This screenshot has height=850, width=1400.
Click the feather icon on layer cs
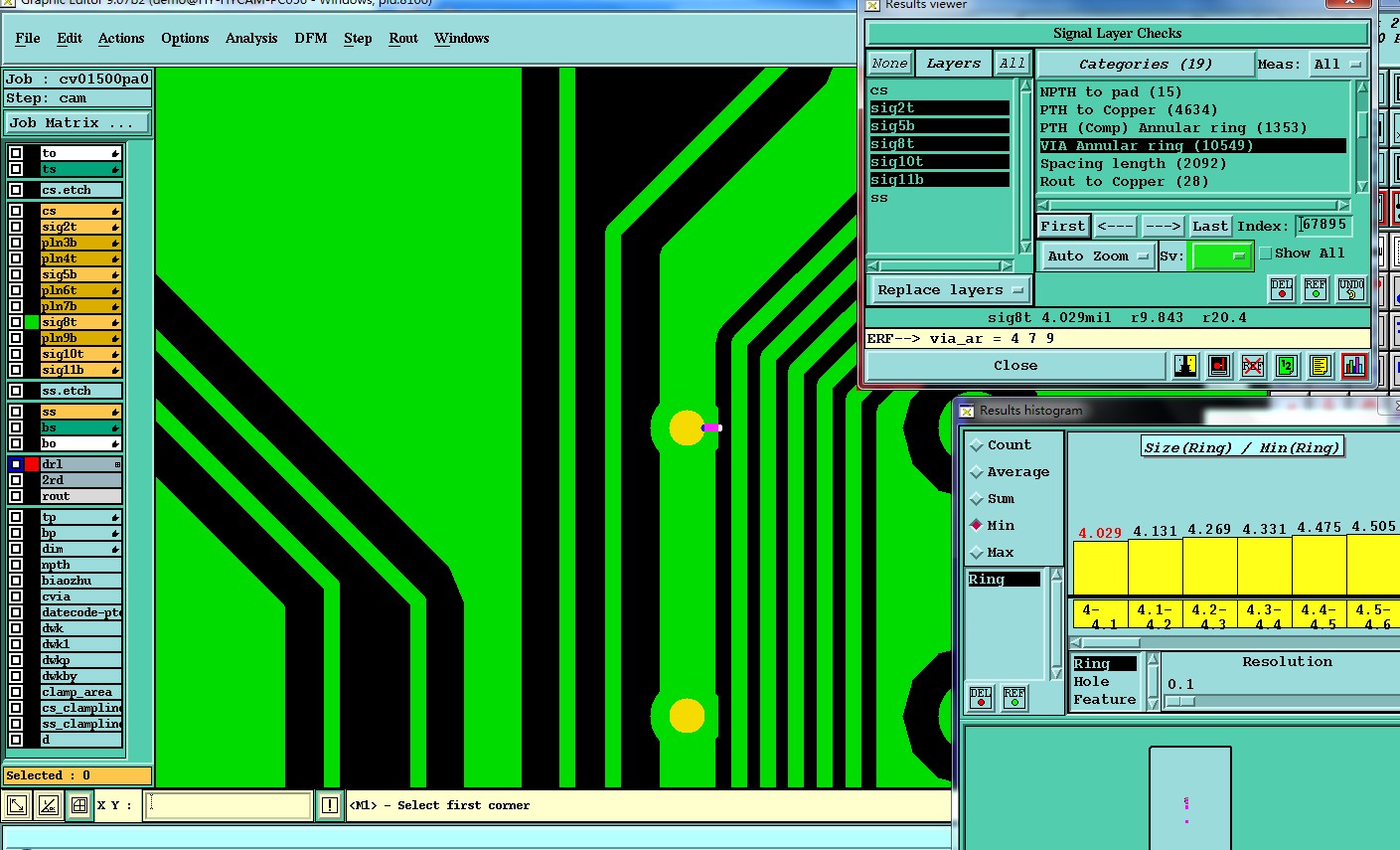[115, 212]
